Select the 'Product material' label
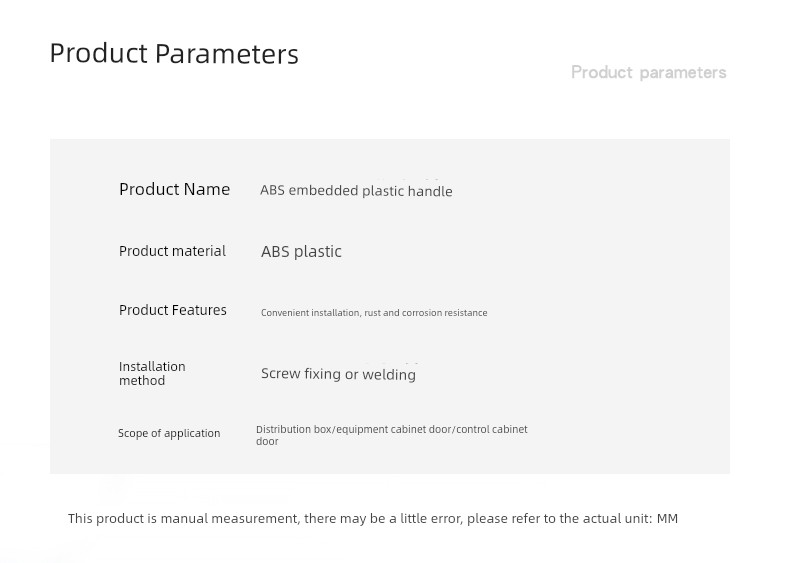This screenshot has width=790, height=563. (x=172, y=251)
